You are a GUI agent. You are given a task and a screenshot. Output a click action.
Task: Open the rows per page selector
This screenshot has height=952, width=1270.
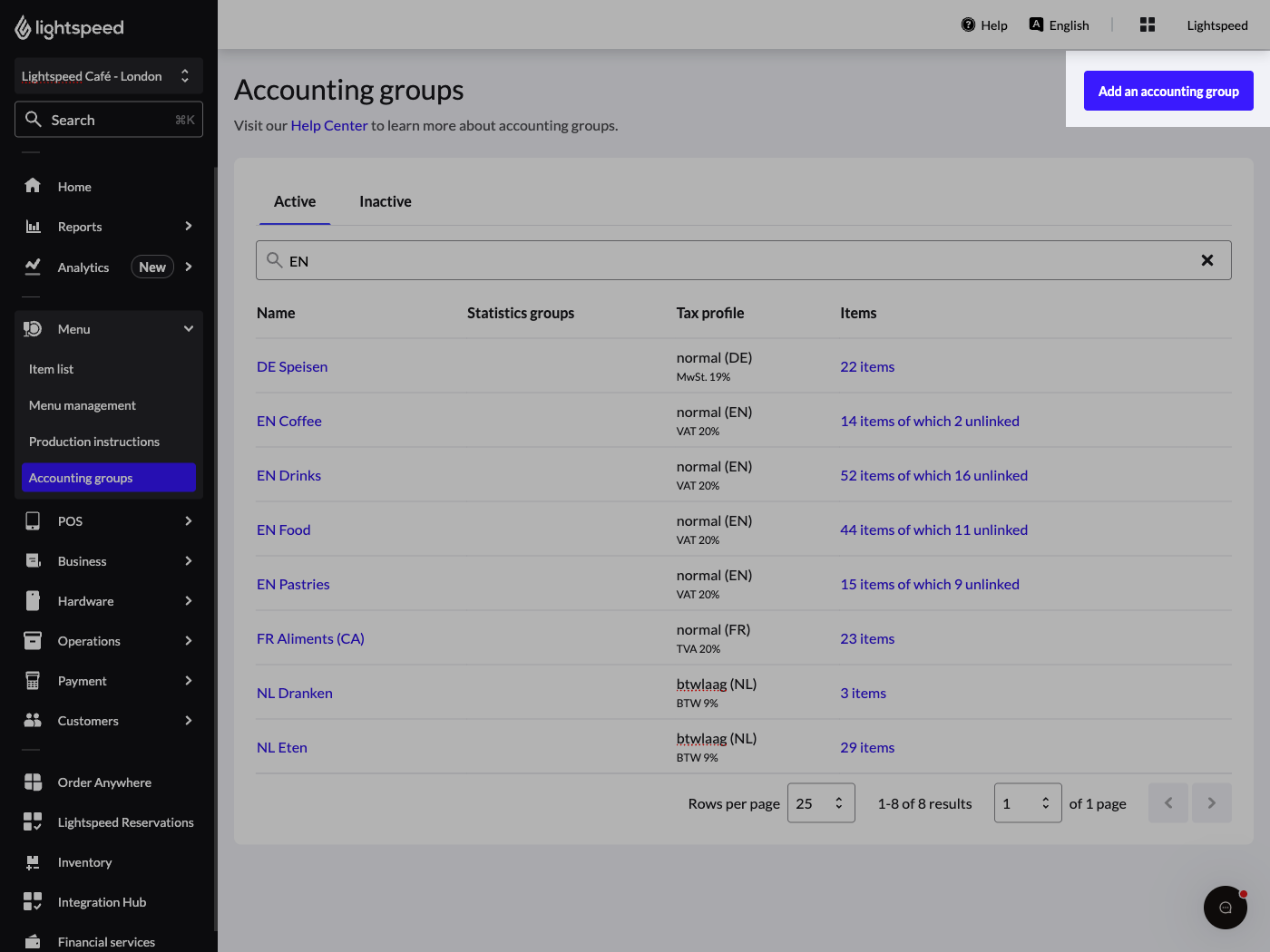pyautogui.click(x=821, y=802)
